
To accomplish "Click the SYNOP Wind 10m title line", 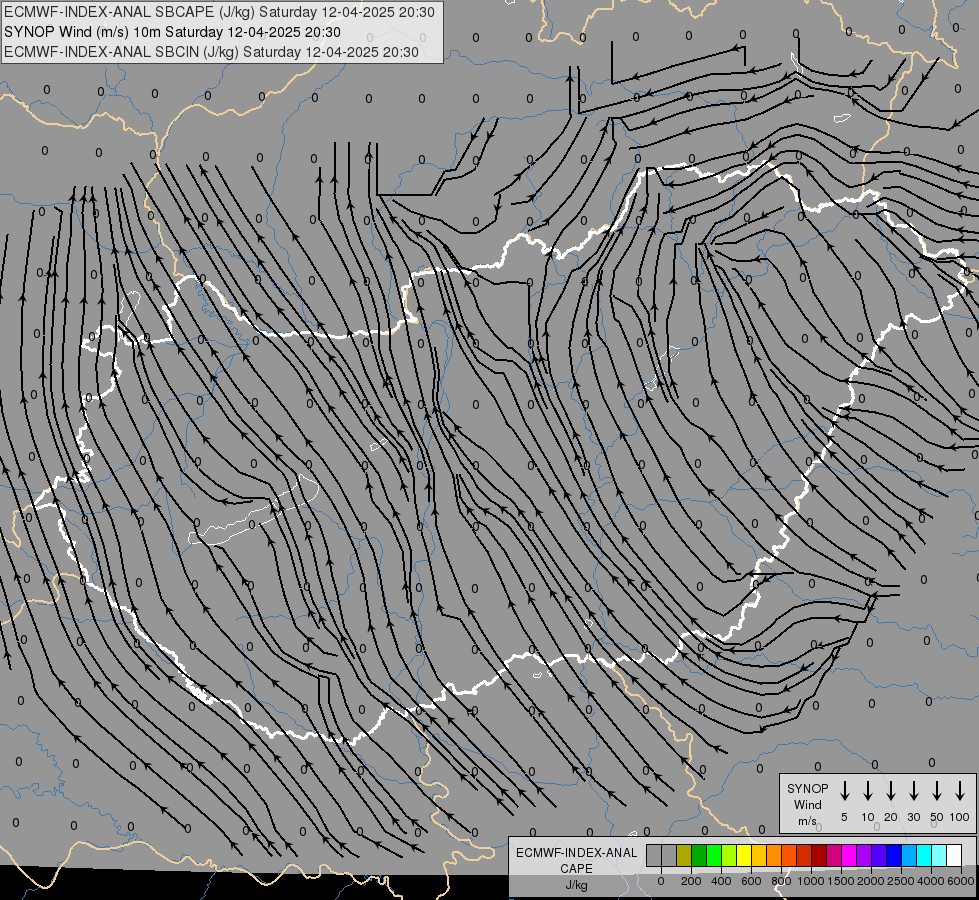I will point(172,32).
